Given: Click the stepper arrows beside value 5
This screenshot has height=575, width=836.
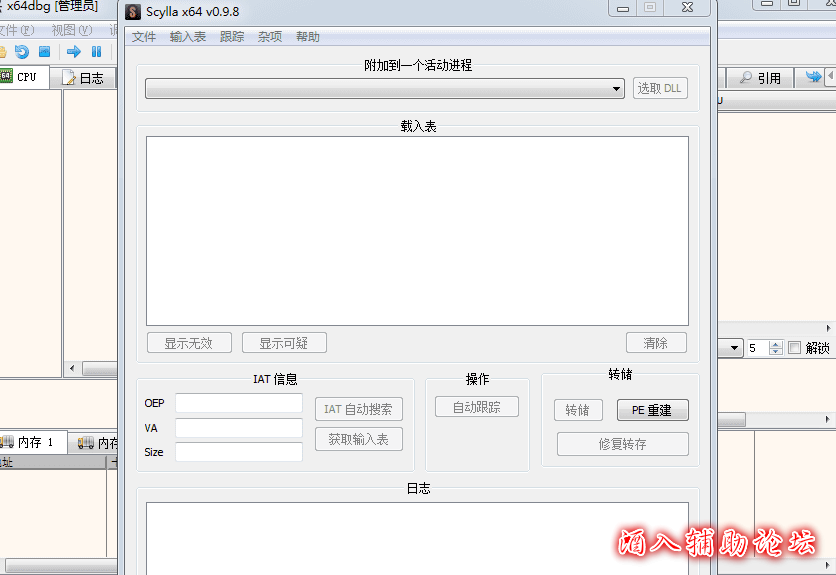Looking at the screenshot, I should [x=776, y=348].
